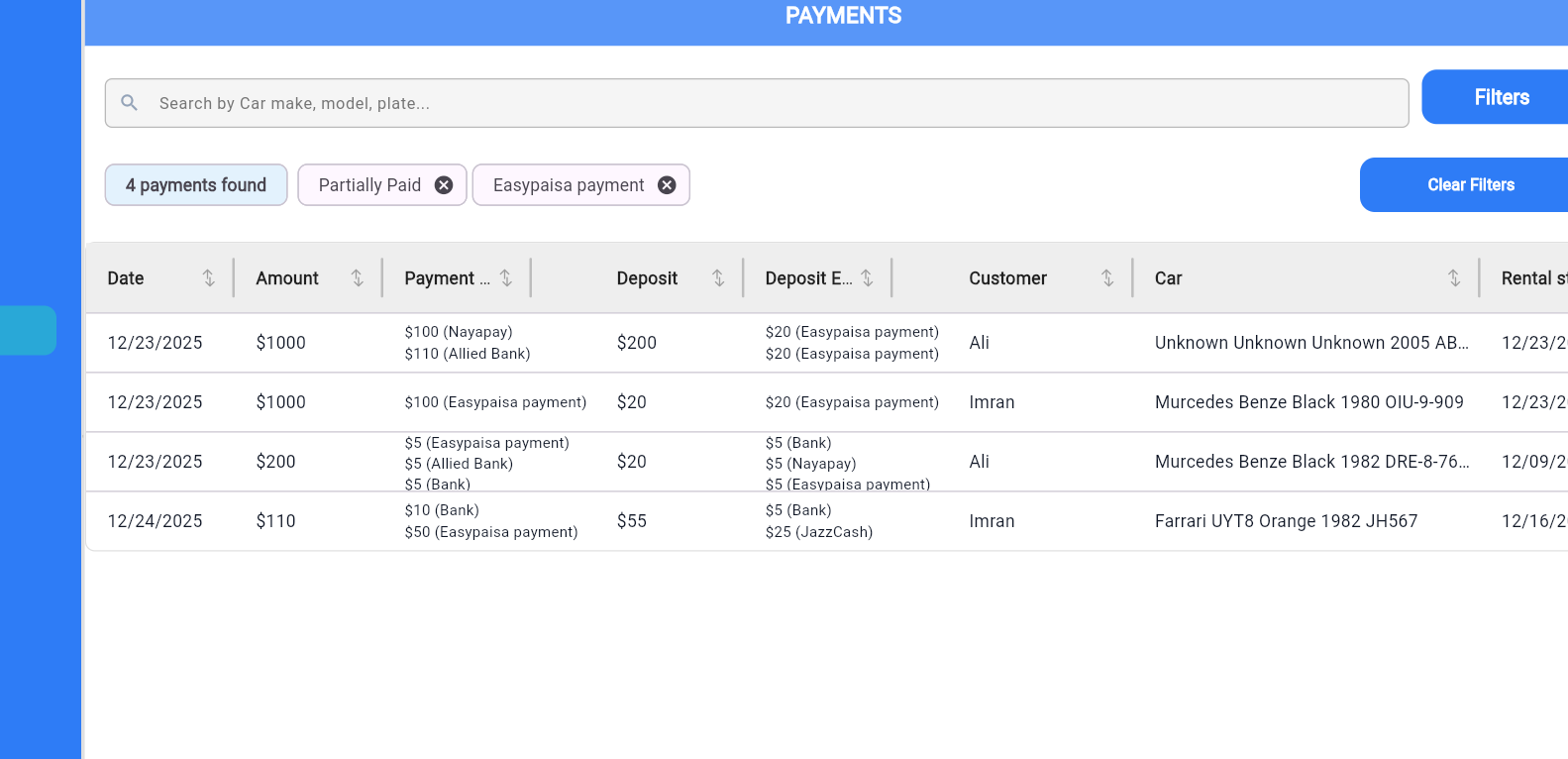Screen dimensions: 1568x759
Task: Select the $200 amount payment row
Action: 276,462
